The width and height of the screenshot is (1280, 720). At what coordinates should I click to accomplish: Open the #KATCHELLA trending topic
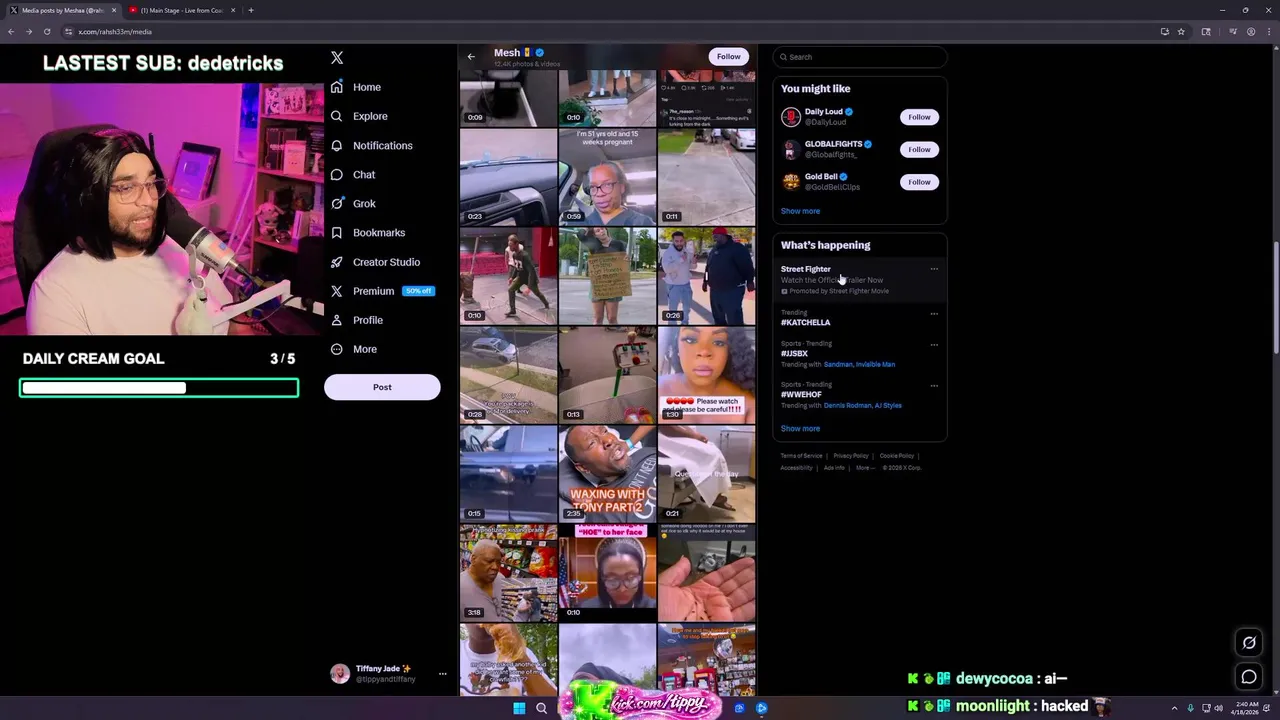805,322
